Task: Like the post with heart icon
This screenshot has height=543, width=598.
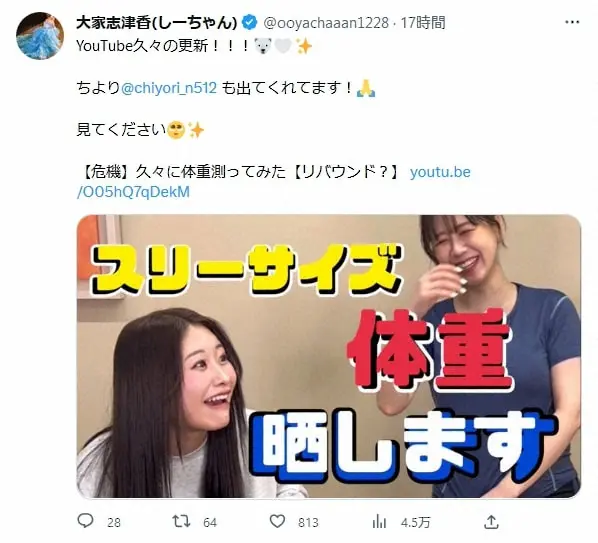Action: click(277, 521)
